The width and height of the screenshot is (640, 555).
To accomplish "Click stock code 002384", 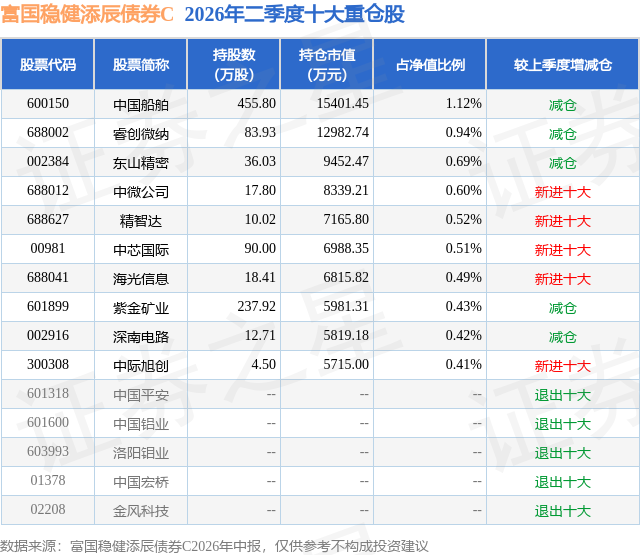I will coord(48,162).
